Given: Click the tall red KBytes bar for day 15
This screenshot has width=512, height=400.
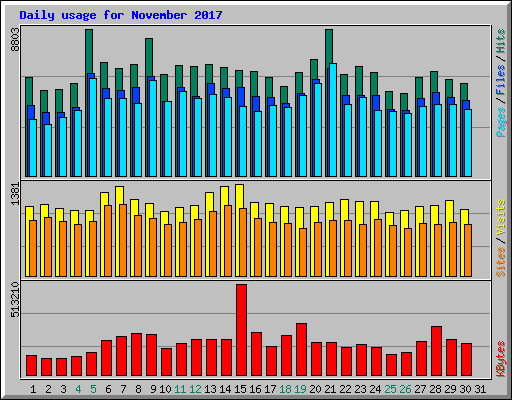Looking at the screenshot, I should (x=242, y=330).
